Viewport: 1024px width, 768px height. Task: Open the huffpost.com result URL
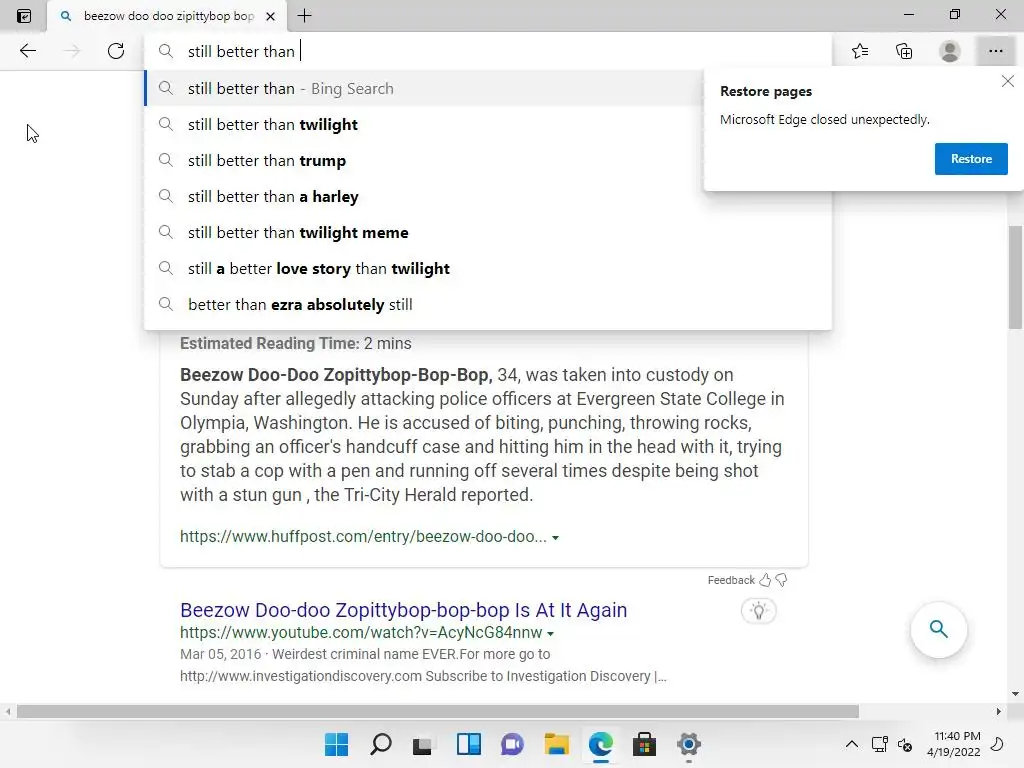point(363,536)
